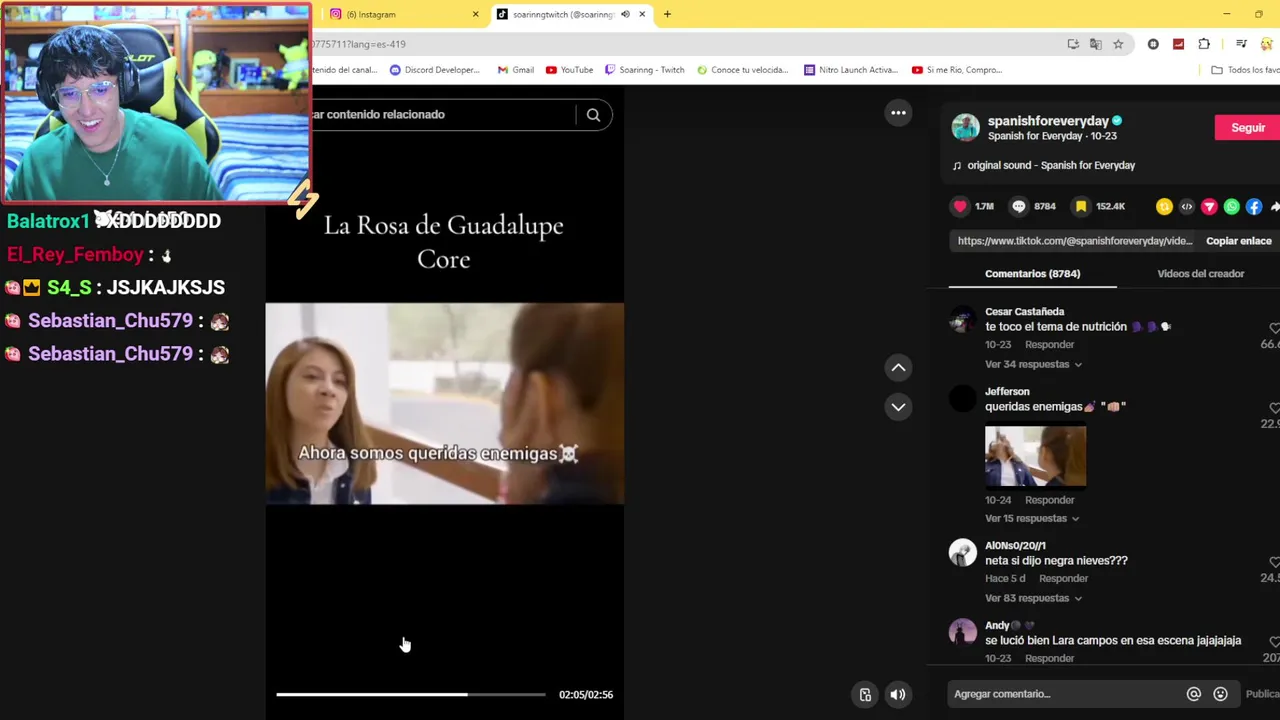Open the Conoce tu velocidad bookmark
1280x720 pixels.
coord(742,70)
